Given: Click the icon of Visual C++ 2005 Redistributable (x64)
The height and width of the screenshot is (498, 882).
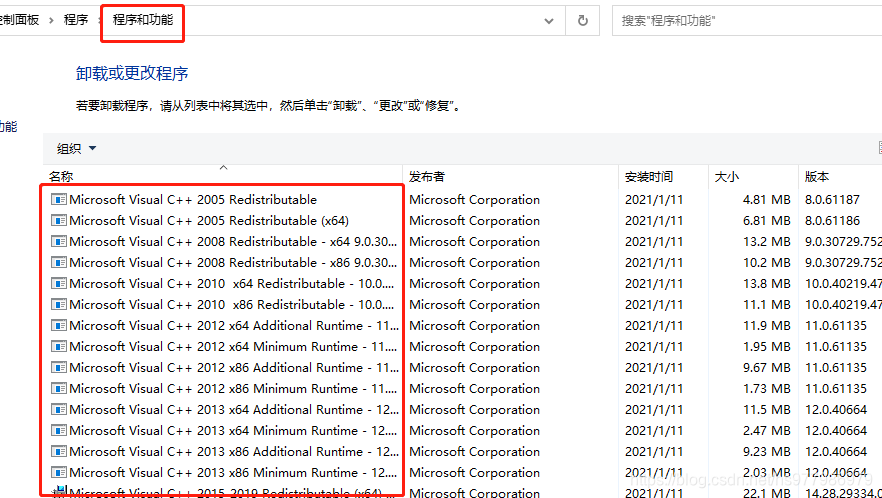Looking at the screenshot, I should click(x=58, y=221).
